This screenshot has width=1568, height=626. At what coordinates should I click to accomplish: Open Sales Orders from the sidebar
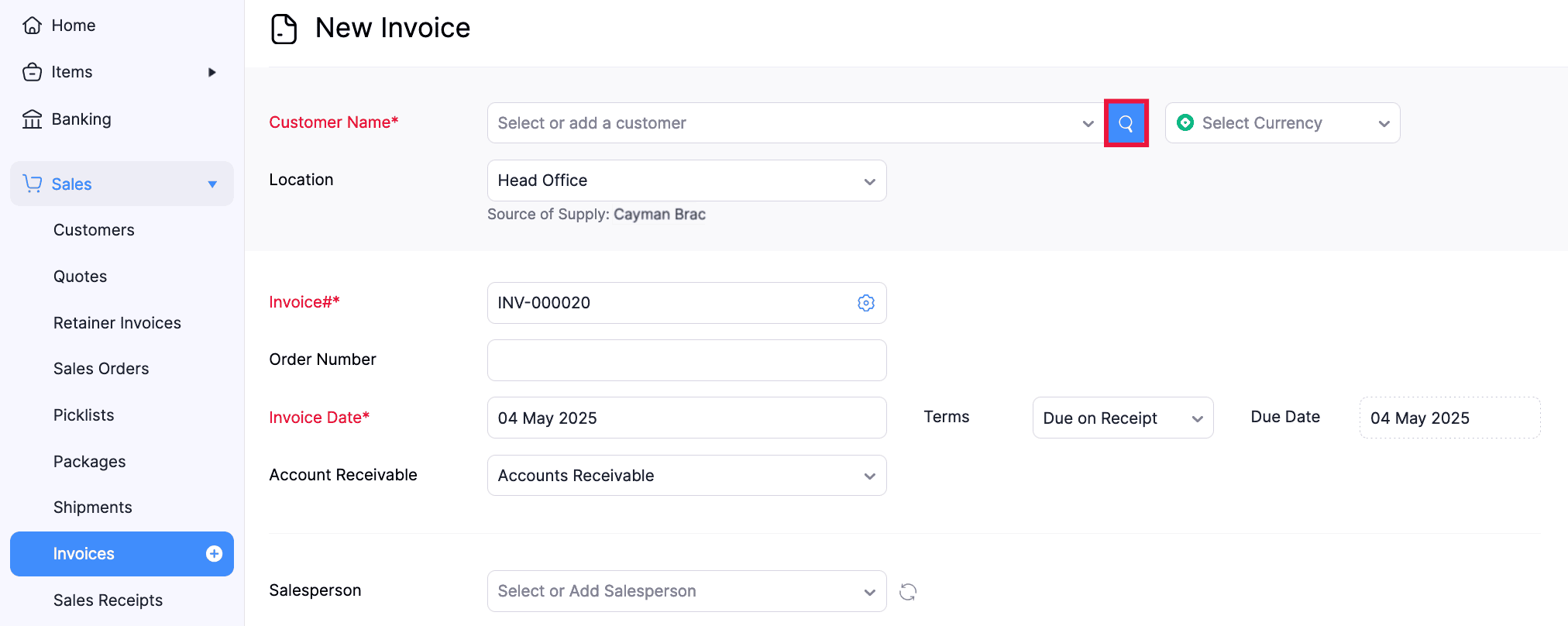coord(101,369)
